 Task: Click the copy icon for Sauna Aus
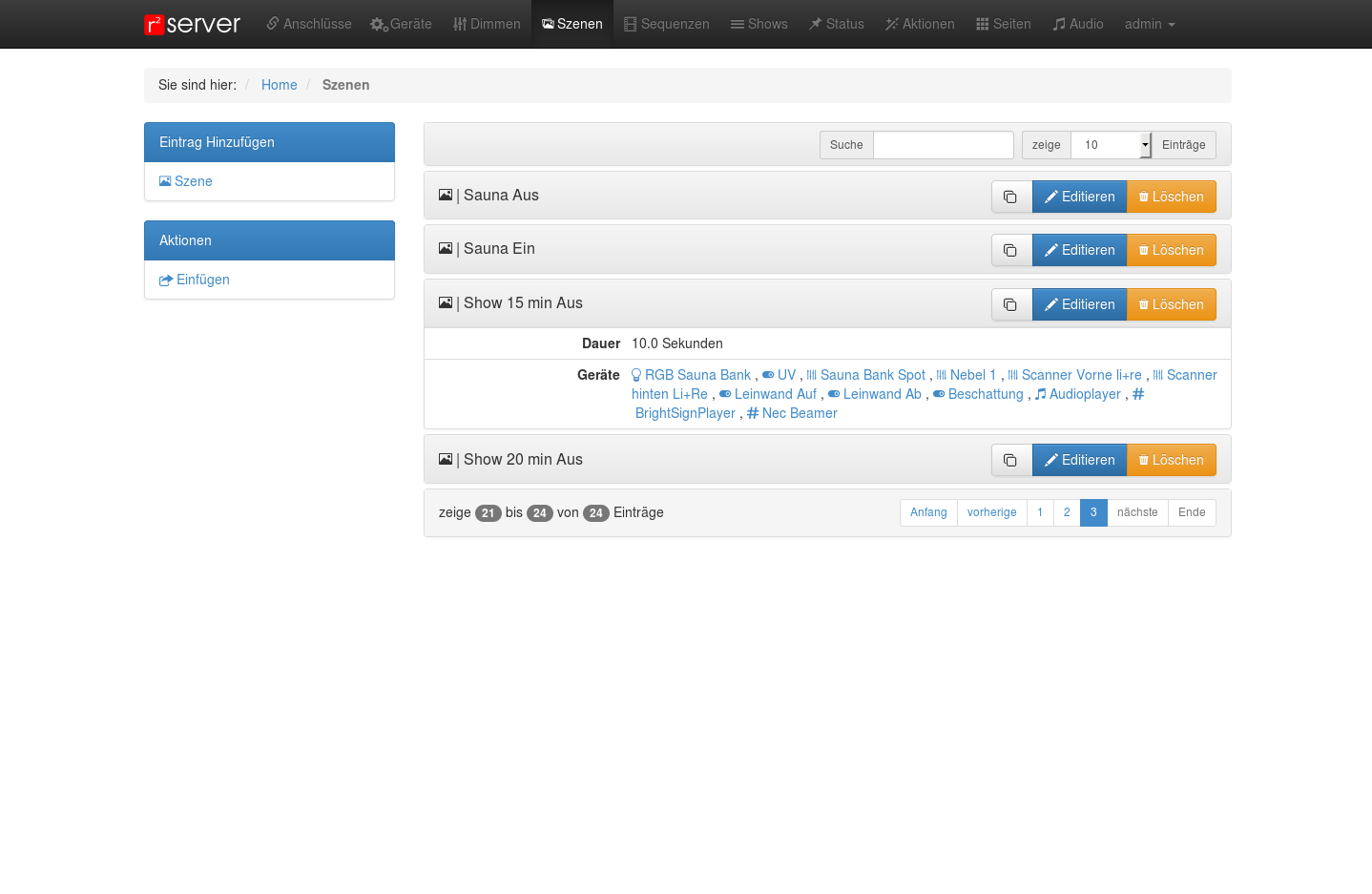point(1010,197)
